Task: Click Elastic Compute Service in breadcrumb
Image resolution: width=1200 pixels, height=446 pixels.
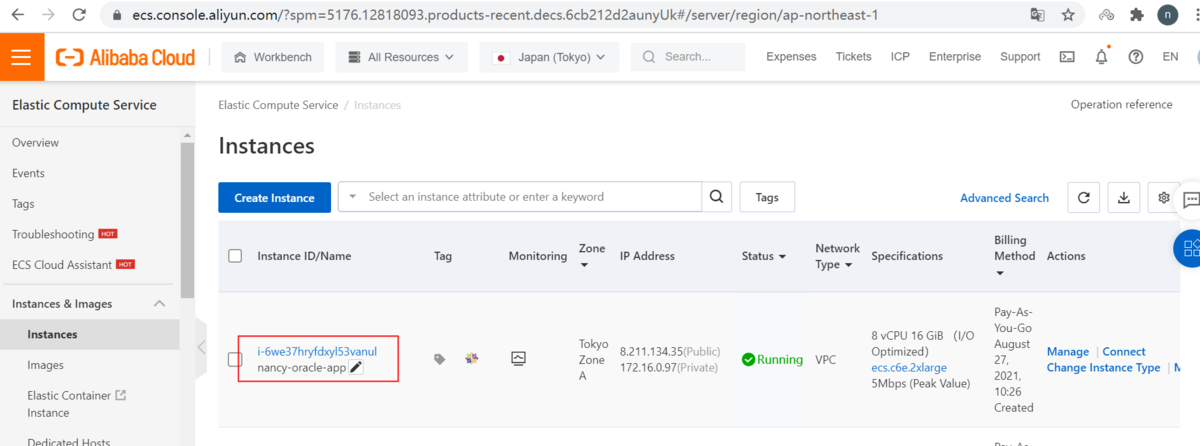Action: 278,105
